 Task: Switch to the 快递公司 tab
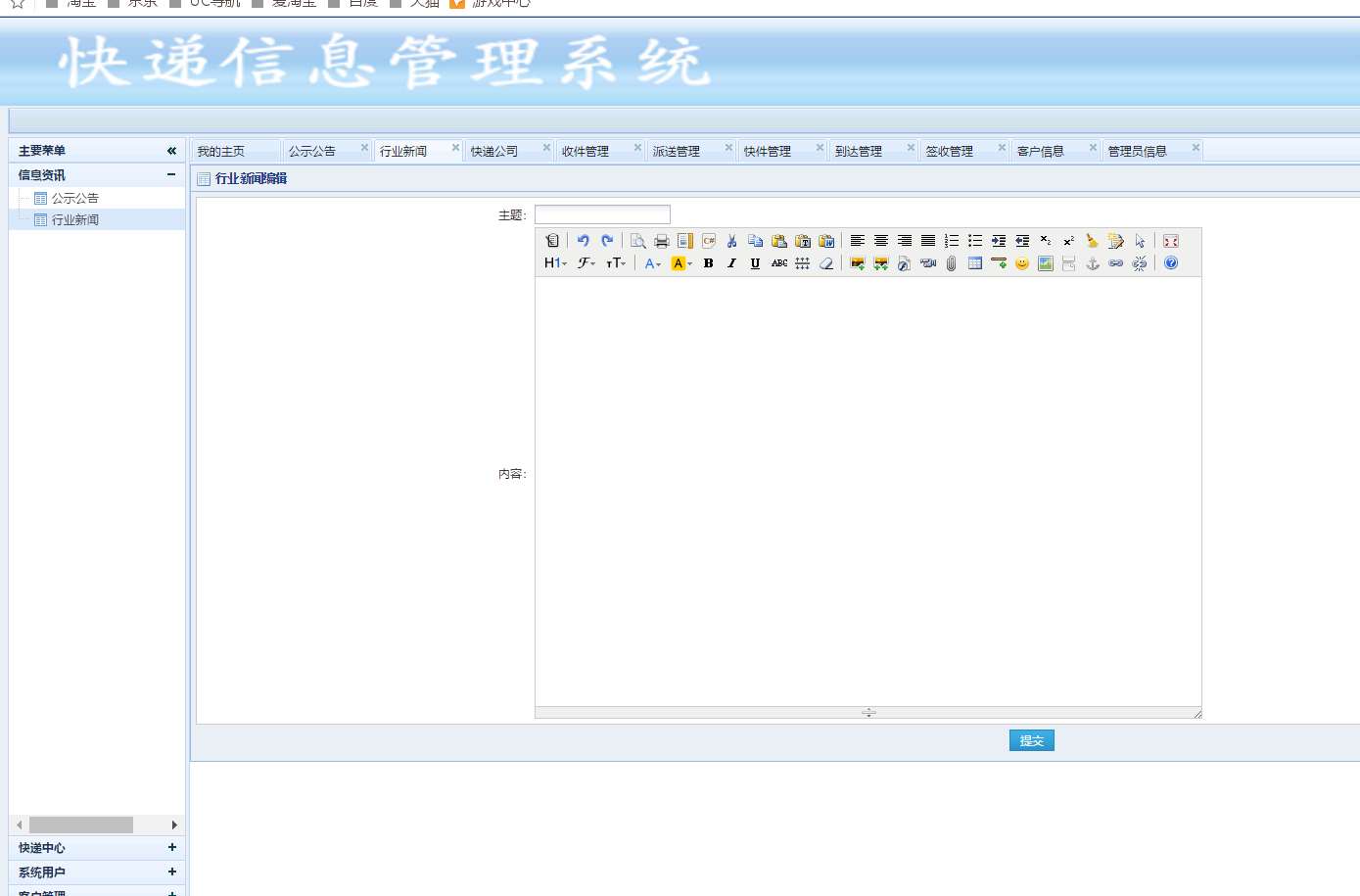[494, 152]
